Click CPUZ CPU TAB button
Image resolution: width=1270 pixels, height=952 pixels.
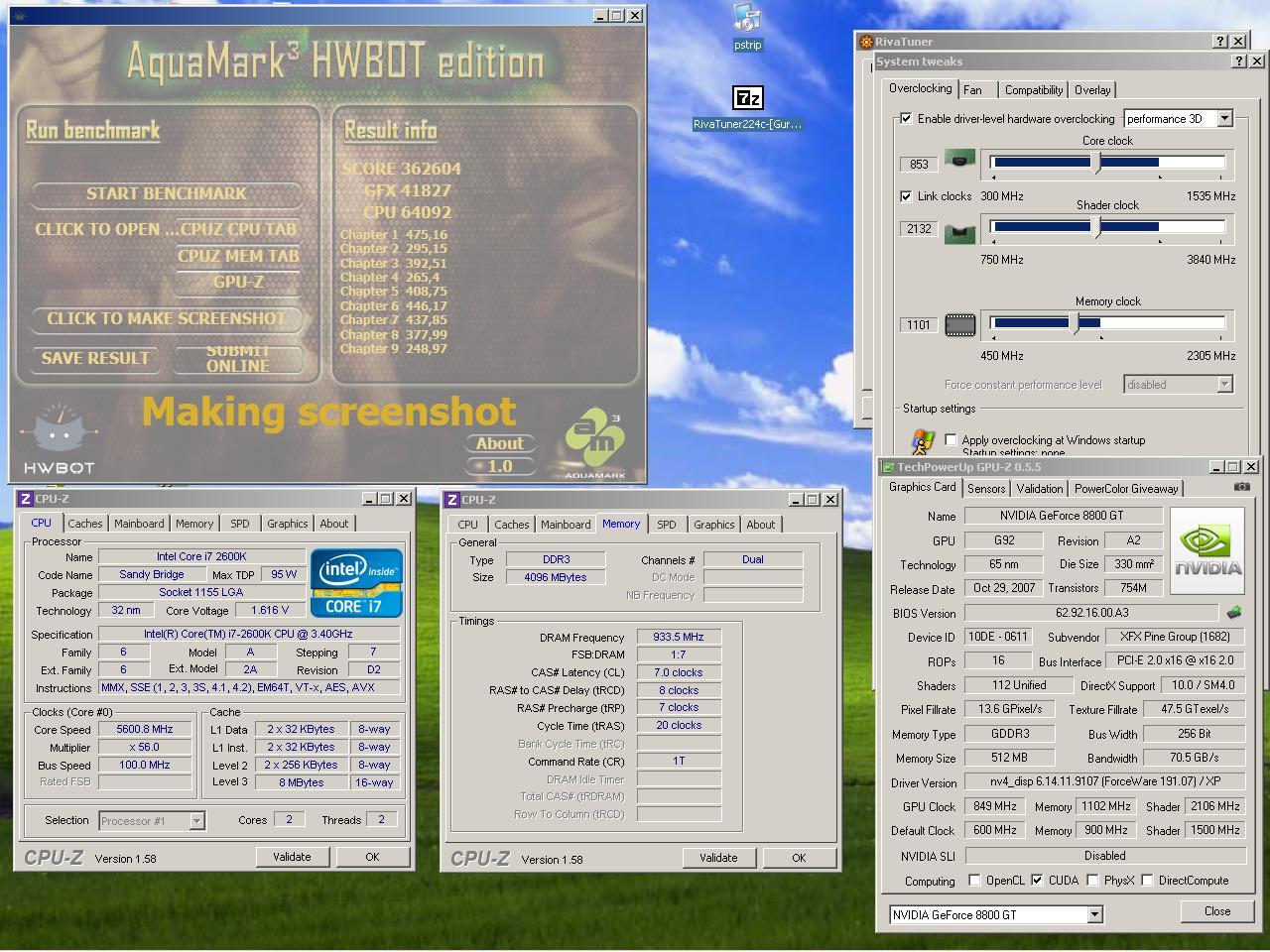click(238, 229)
